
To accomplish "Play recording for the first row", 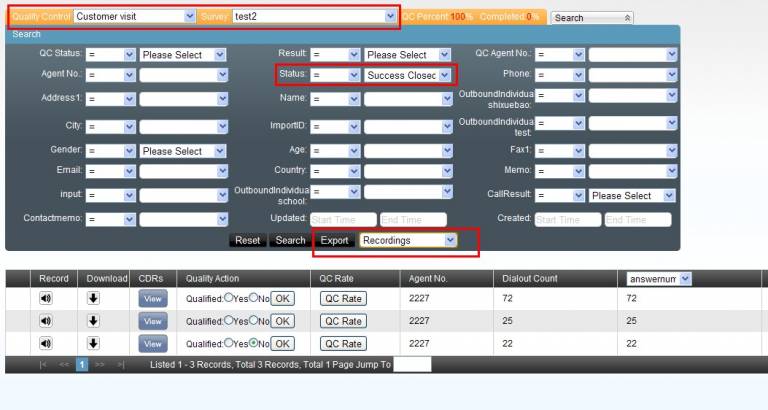I will point(46,298).
